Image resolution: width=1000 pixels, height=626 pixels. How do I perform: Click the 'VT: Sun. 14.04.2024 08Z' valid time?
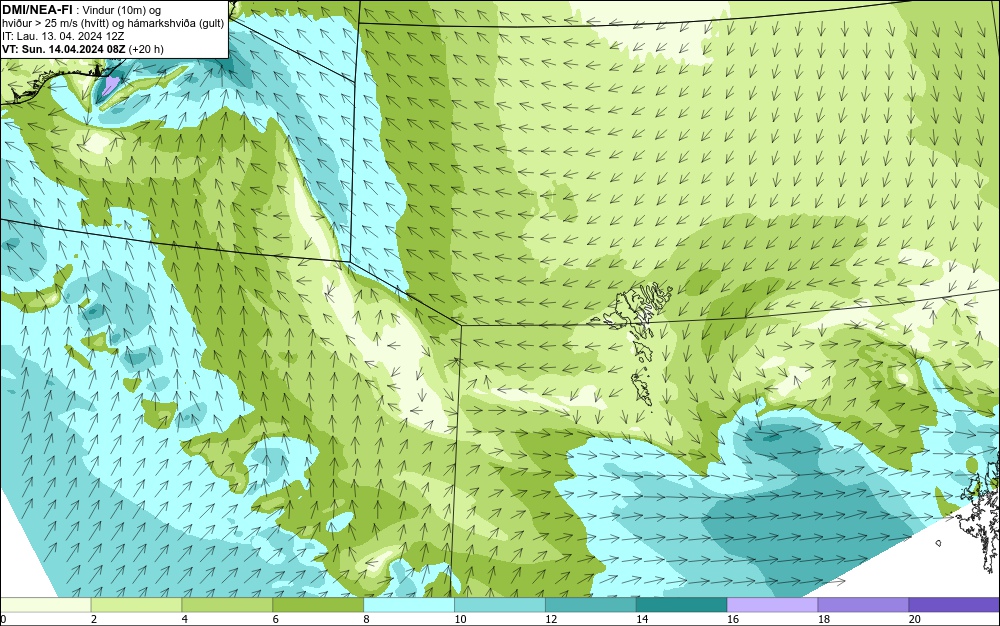point(64,49)
